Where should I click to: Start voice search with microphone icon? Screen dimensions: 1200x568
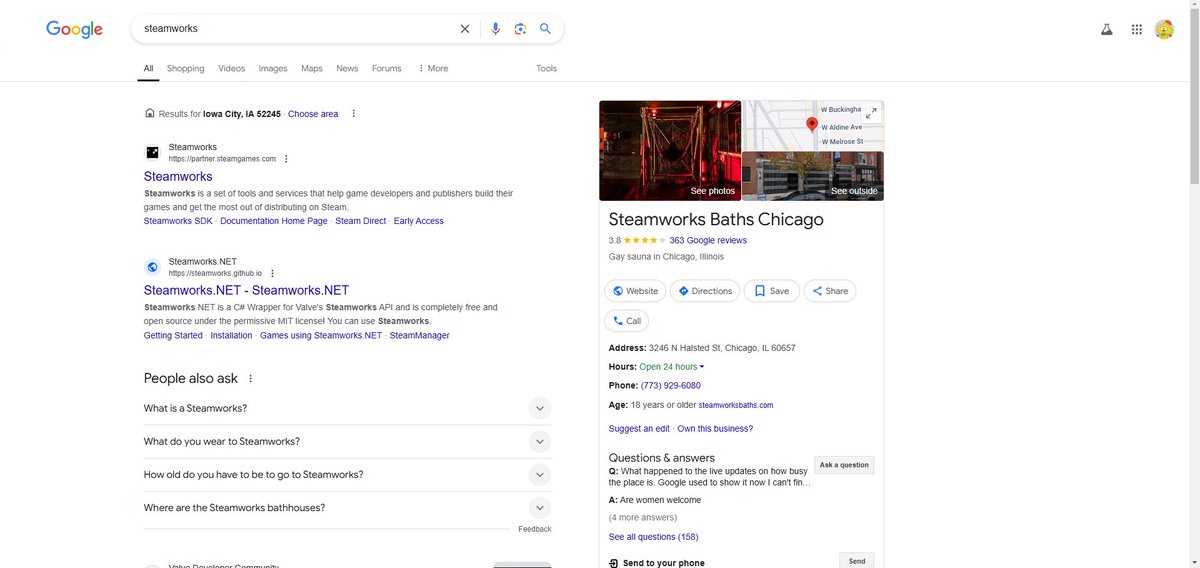[495, 29]
